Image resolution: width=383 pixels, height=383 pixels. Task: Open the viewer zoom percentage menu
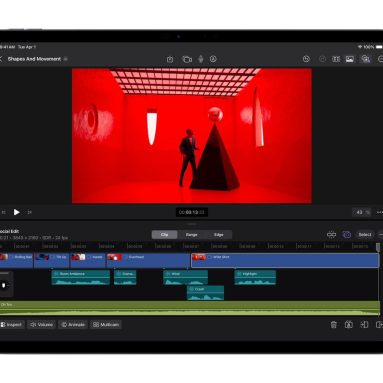click(x=362, y=212)
